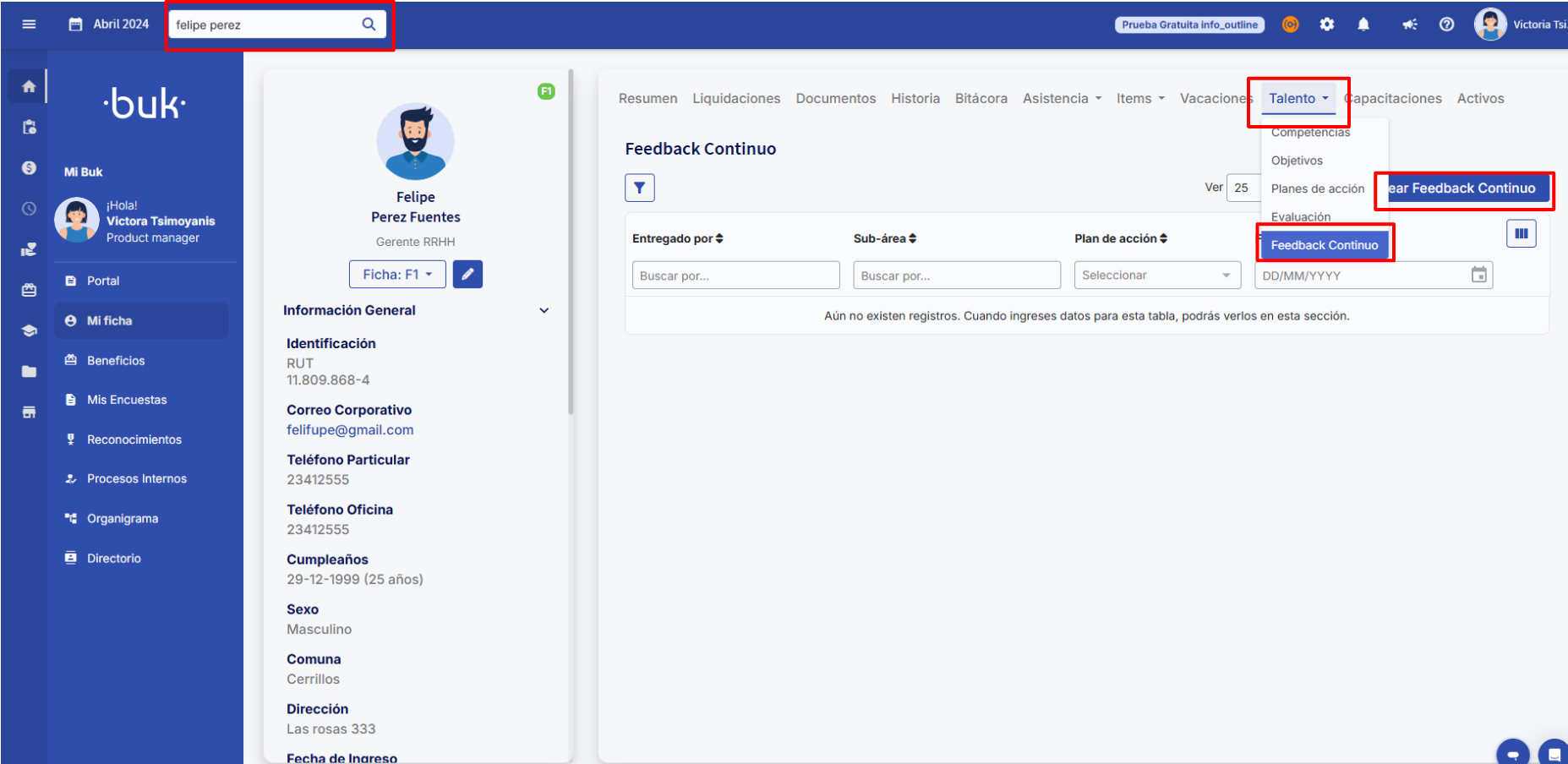Click the orange circular icon in top bar
1568x764 pixels.
(1290, 25)
